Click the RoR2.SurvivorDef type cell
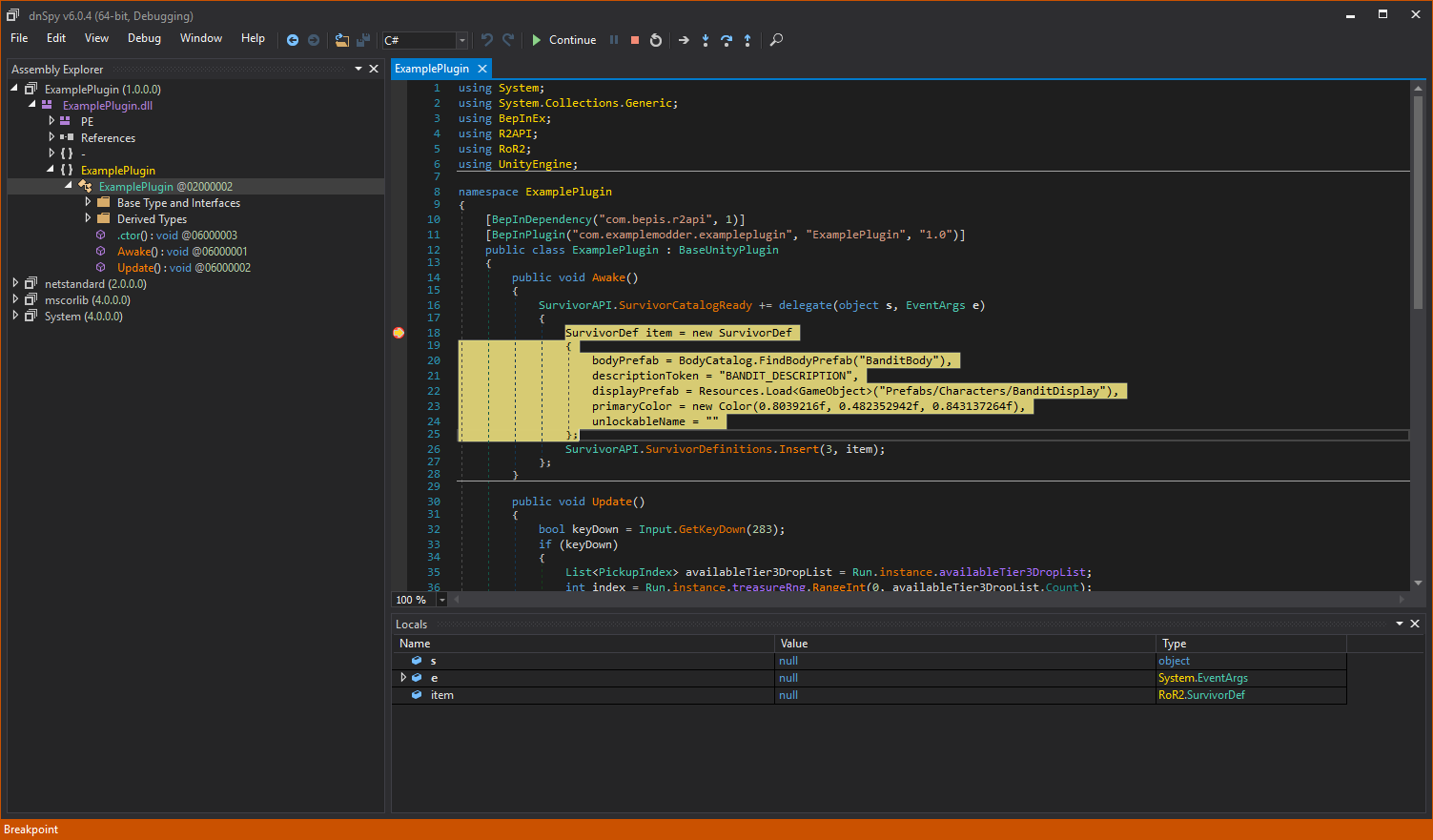This screenshot has height=840, width=1433. (1251, 695)
